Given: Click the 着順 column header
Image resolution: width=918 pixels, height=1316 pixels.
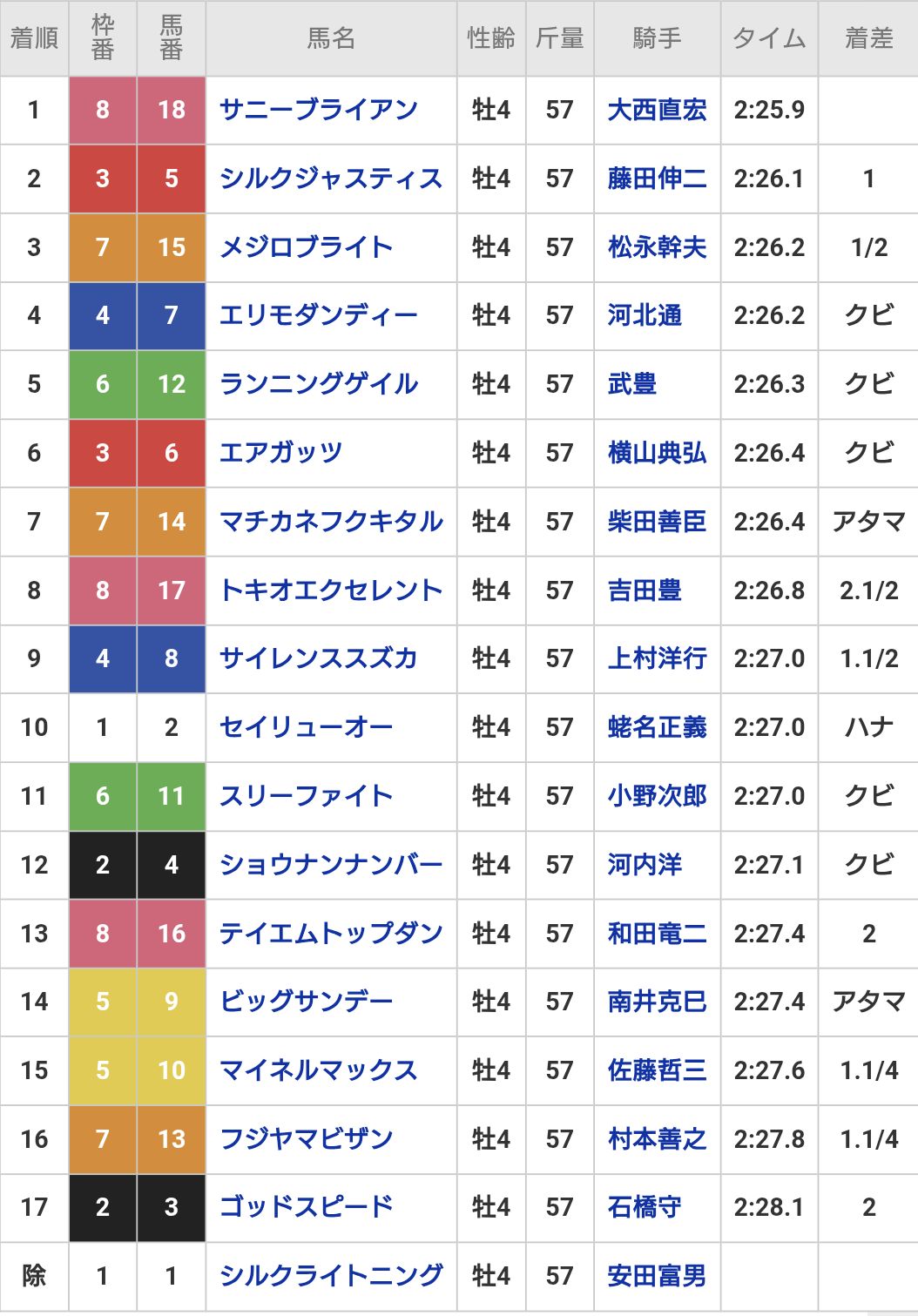Looking at the screenshot, I should (x=34, y=38).
